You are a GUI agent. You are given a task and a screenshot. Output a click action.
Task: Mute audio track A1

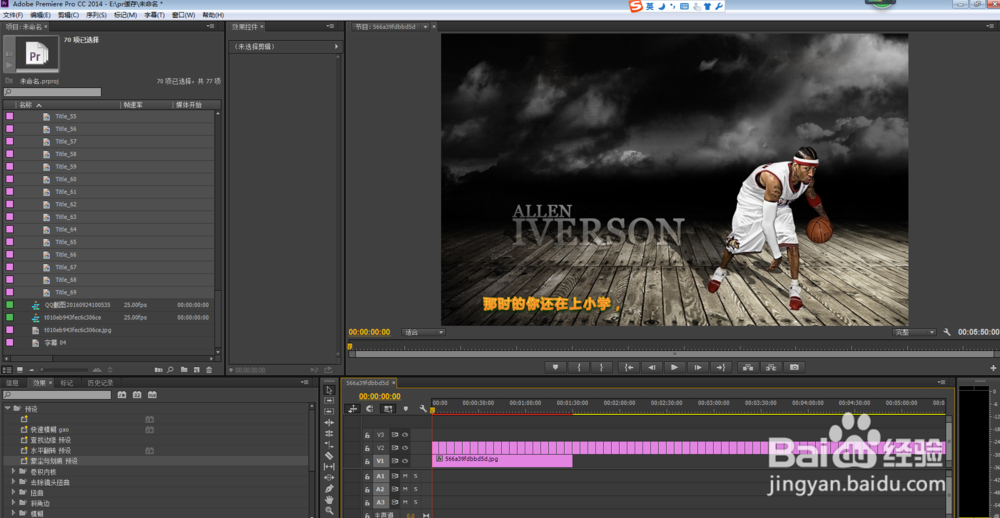coord(405,476)
